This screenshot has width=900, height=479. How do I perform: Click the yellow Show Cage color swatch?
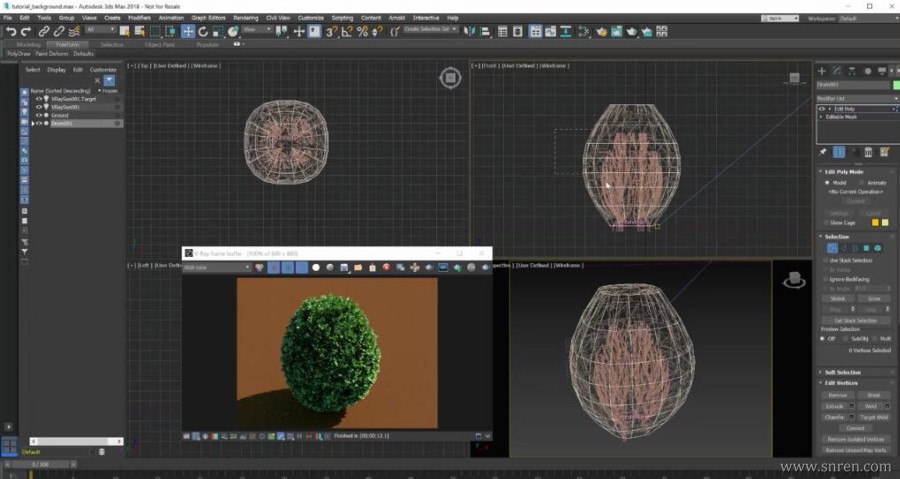click(874, 222)
